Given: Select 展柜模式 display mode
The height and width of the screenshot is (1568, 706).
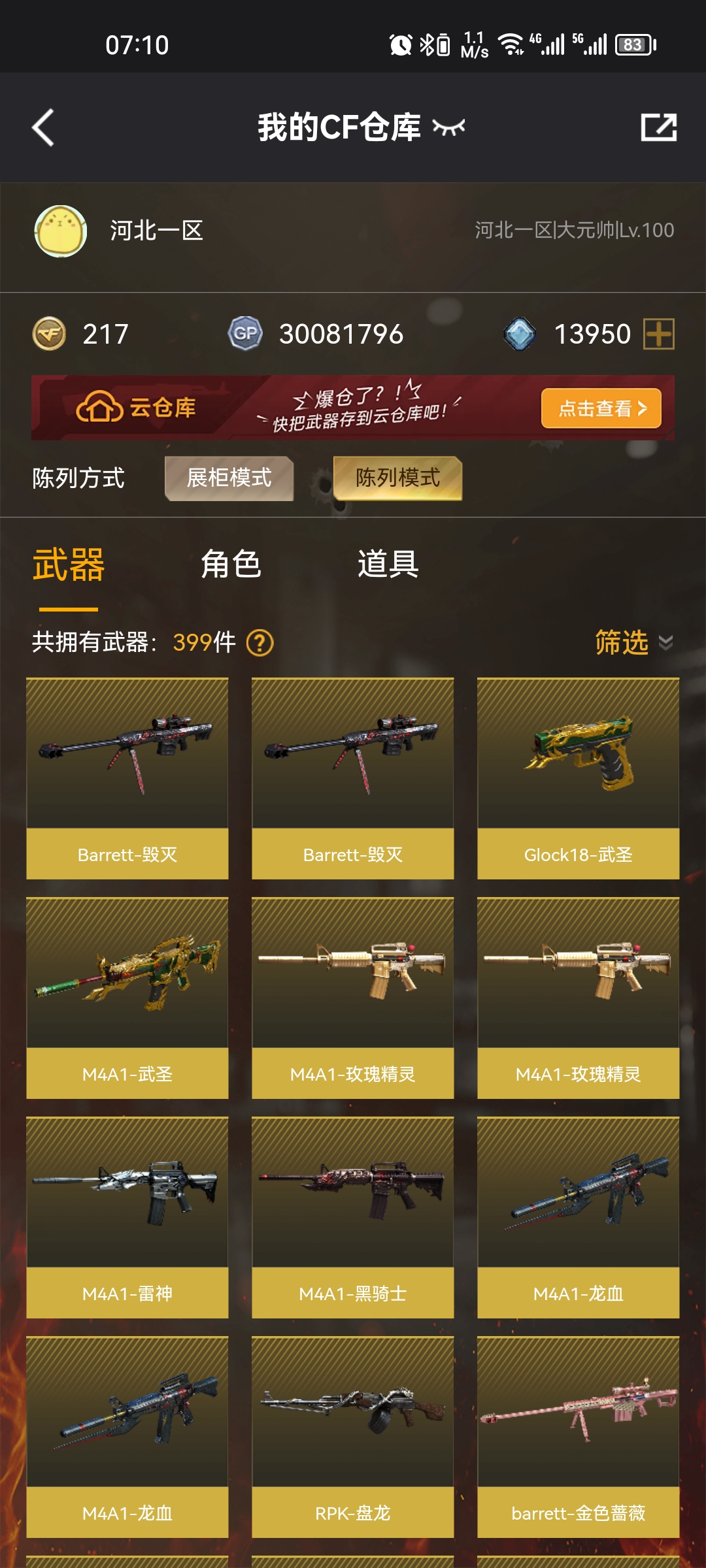Looking at the screenshot, I should click(x=229, y=478).
